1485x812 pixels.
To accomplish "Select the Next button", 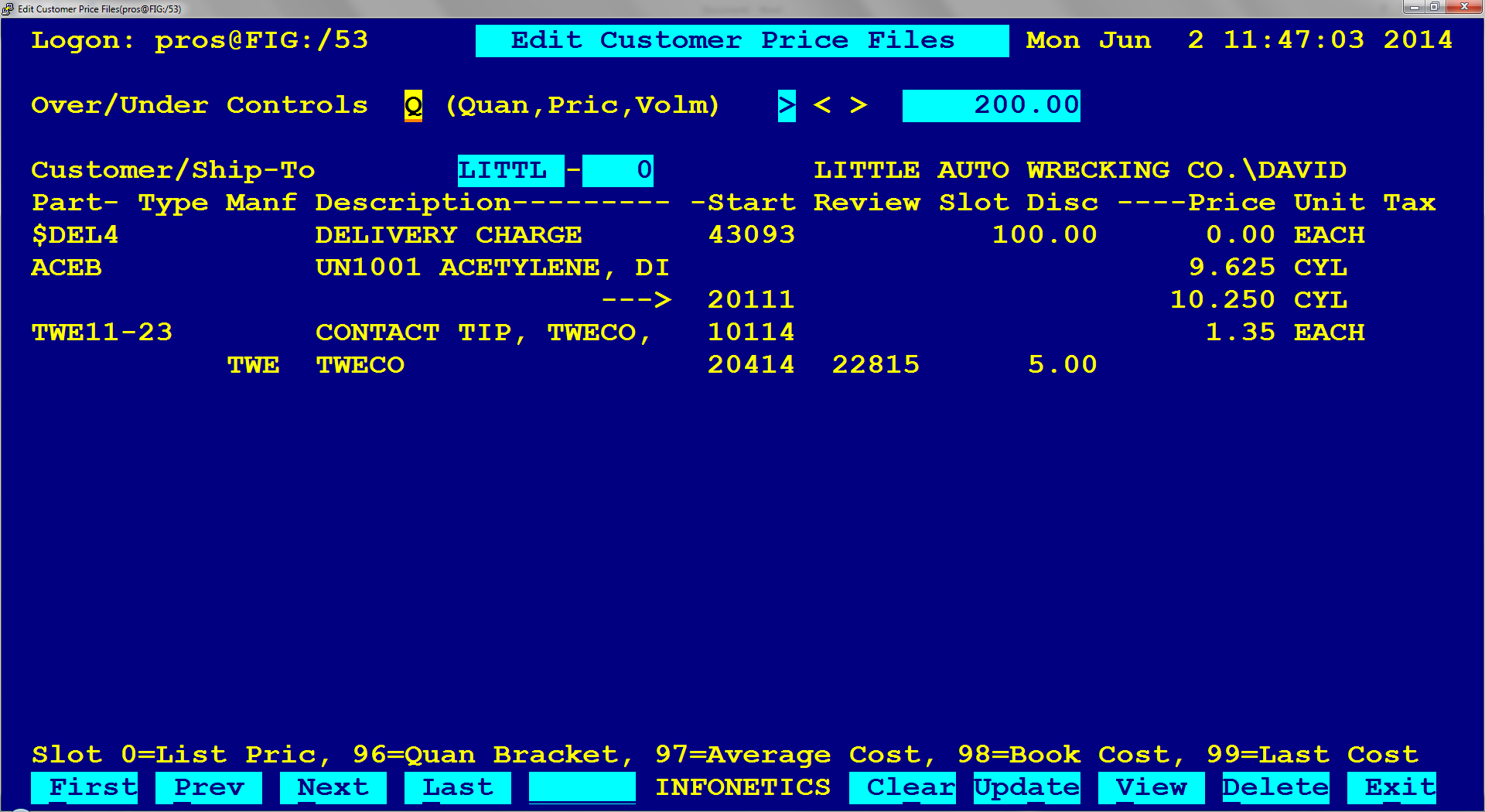I will point(333,787).
